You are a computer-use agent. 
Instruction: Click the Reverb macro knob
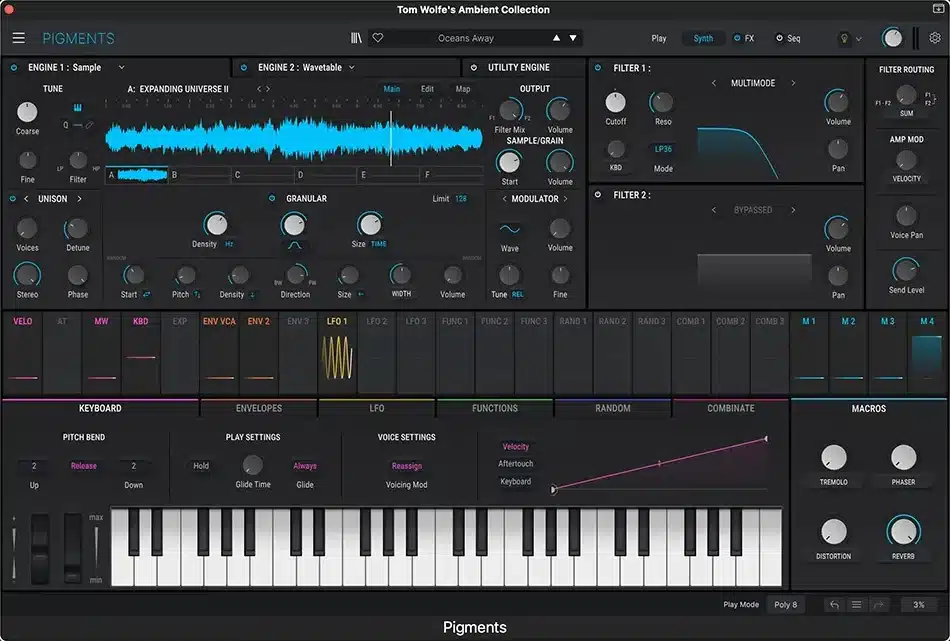pyautogui.click(x=903, y=531)
